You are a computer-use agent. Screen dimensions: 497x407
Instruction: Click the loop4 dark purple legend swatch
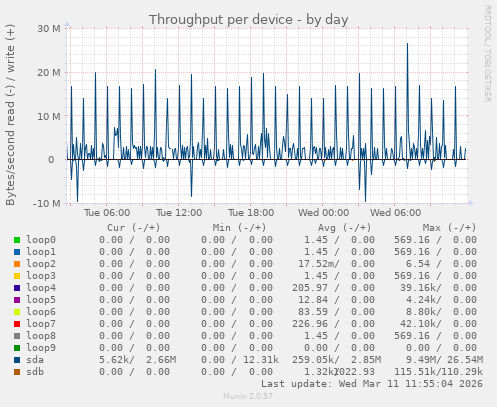click(17, 288)
